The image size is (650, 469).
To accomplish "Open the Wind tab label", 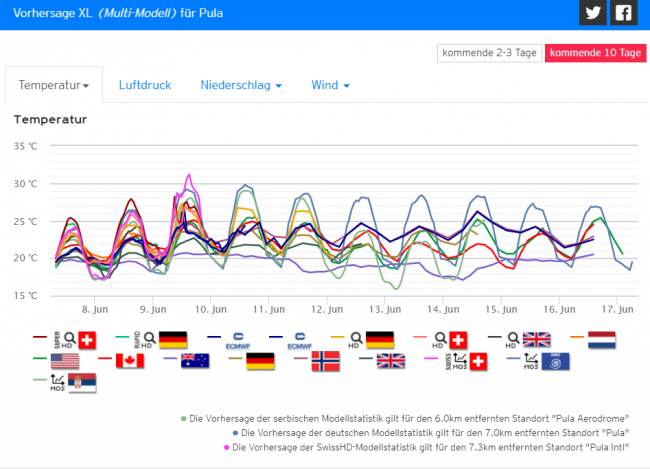I will pos(325,85).
